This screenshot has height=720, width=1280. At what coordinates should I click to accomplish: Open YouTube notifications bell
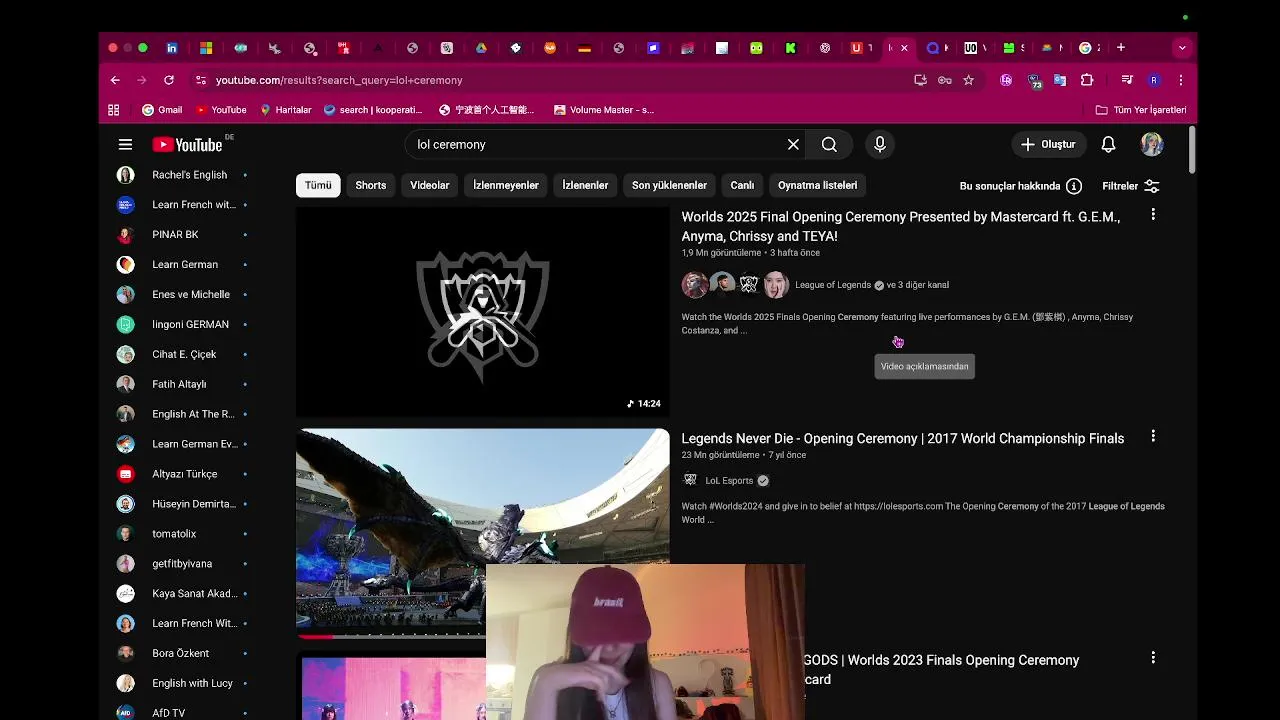1108,144
